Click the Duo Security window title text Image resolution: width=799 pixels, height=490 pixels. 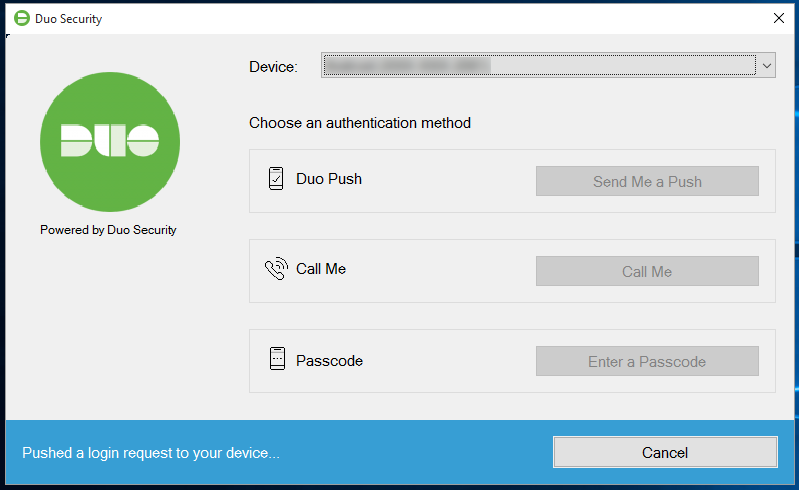click(68, 19)
